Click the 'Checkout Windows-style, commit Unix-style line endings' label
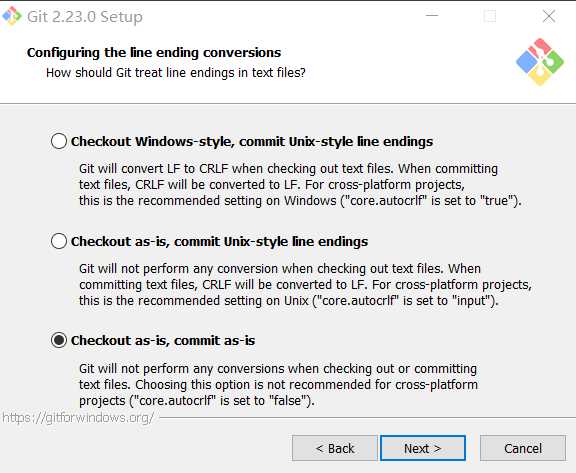 click(252, 142)
